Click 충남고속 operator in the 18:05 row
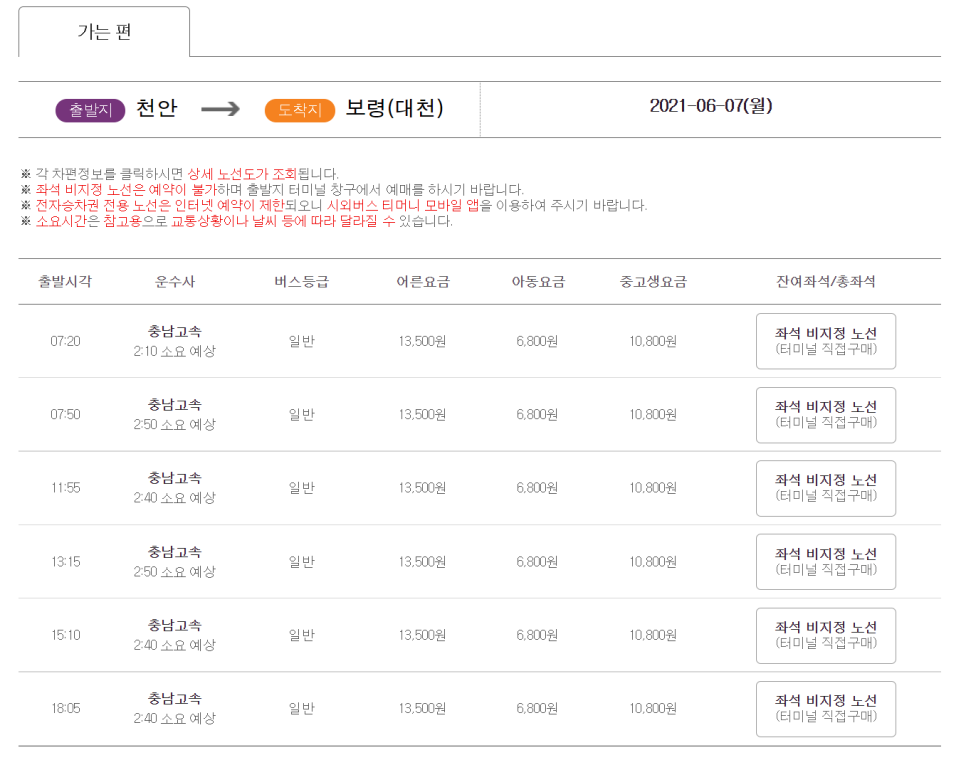 click(x=174, y=698)
